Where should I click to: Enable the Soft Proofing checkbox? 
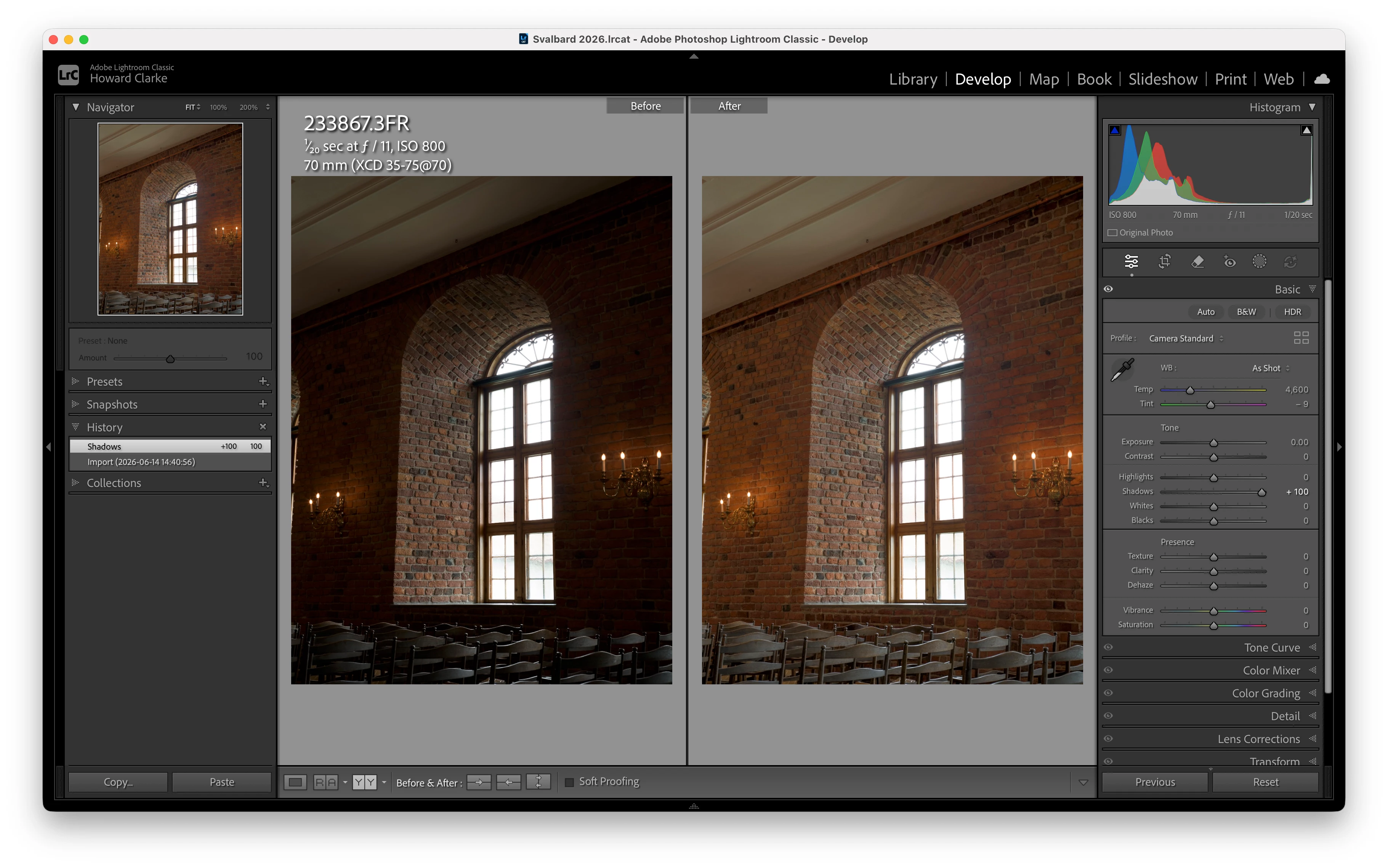point(569,782)
